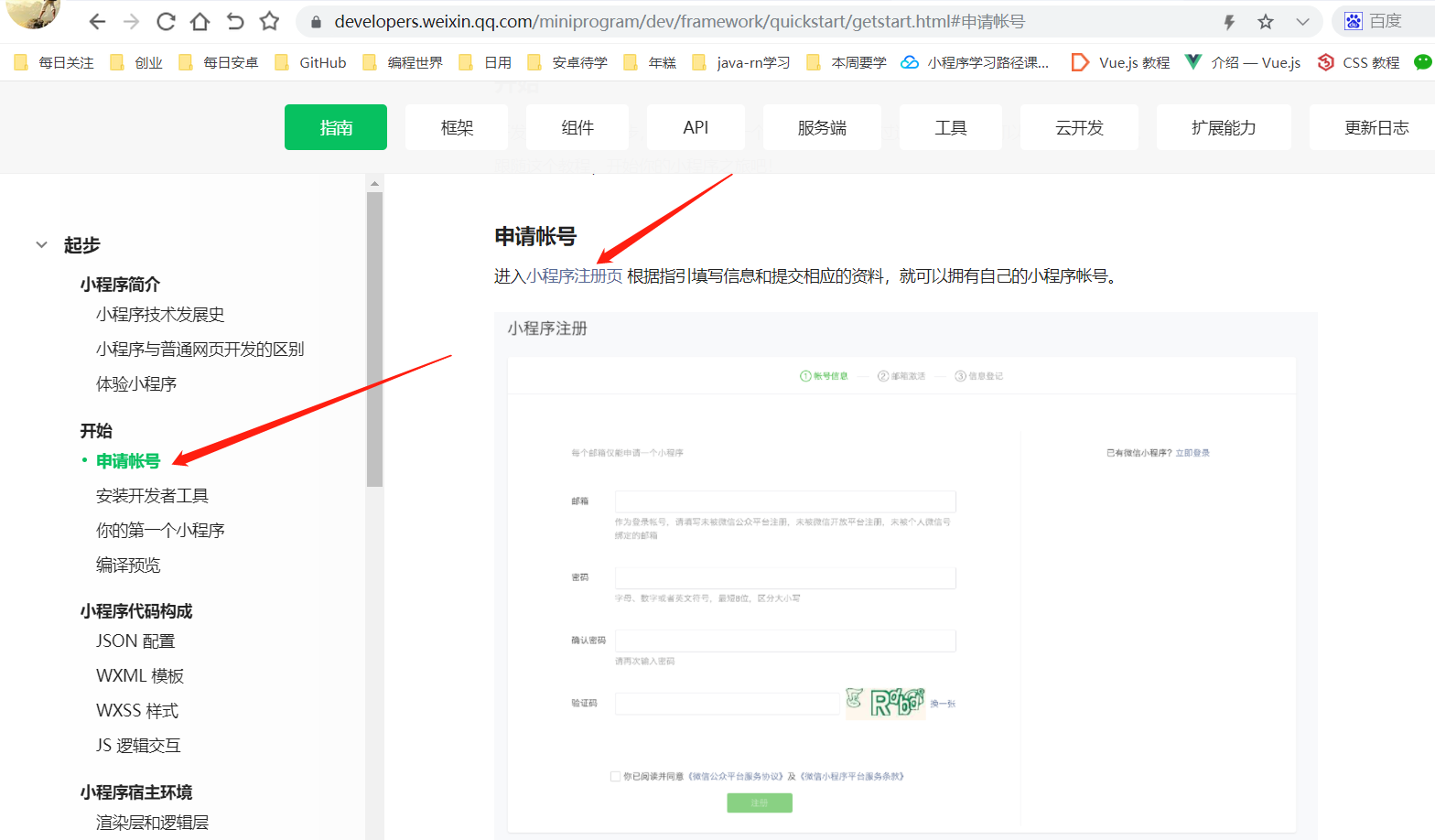This screenshot has height=840, width=1435.
Task: Open the 服务端 tab
Action: coord(822,127)
